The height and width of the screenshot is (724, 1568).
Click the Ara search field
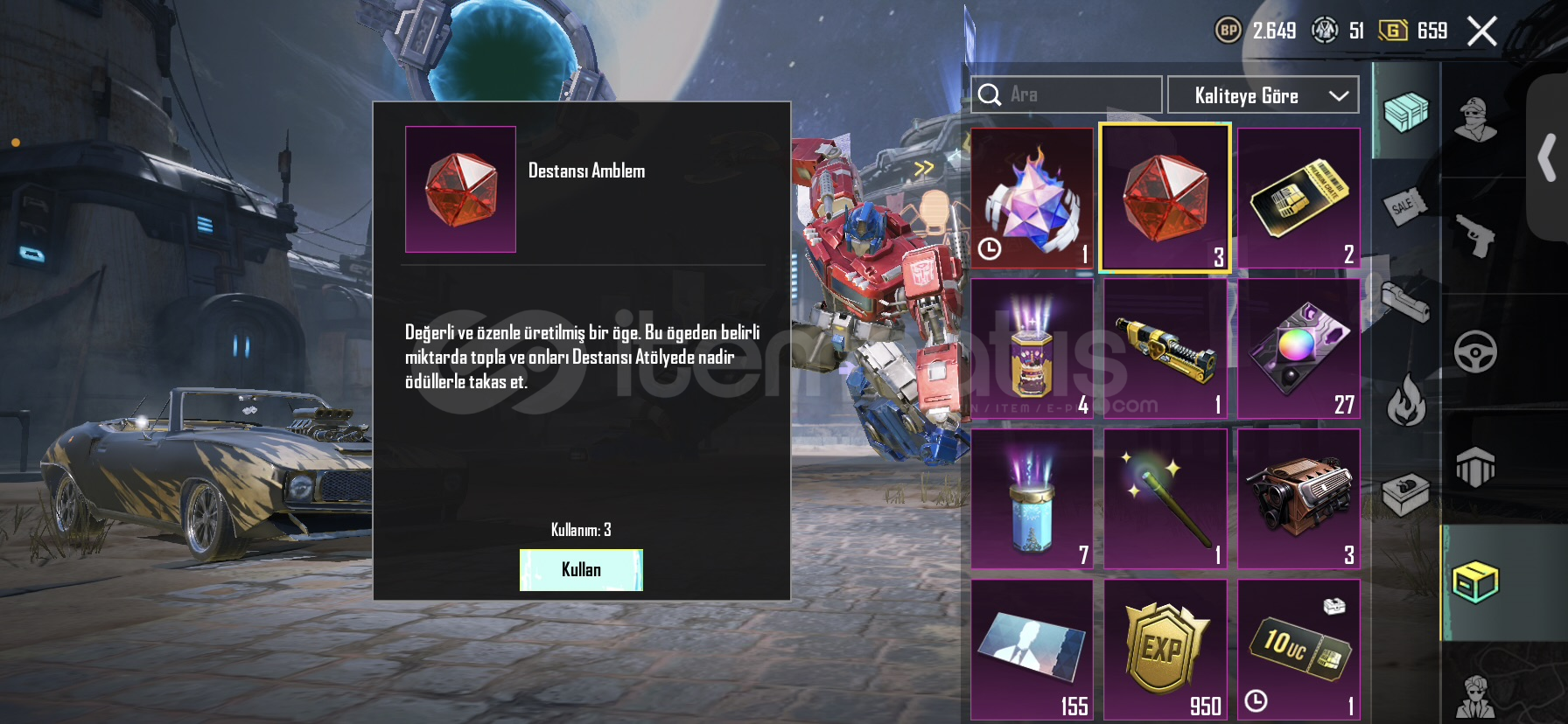(1067, 94)
